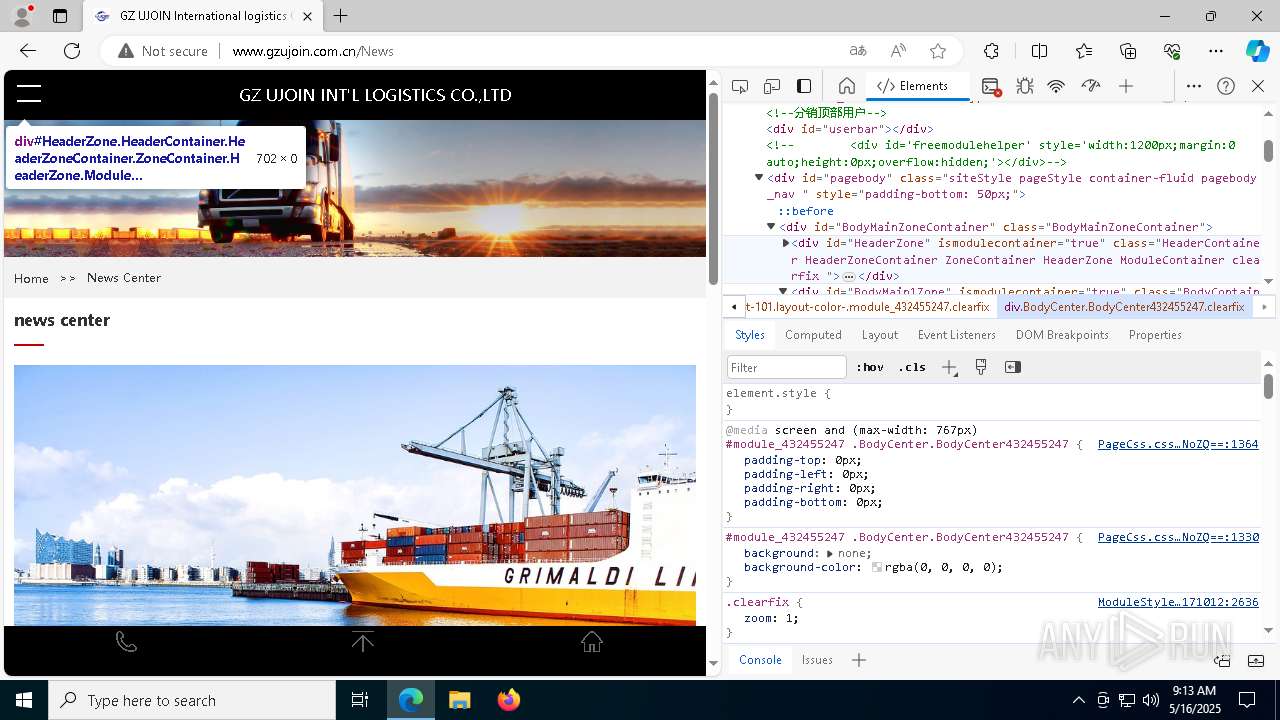Start read aloud from address bar
The height and width of the screenshot is (720, 1280).
pos(898,51)
